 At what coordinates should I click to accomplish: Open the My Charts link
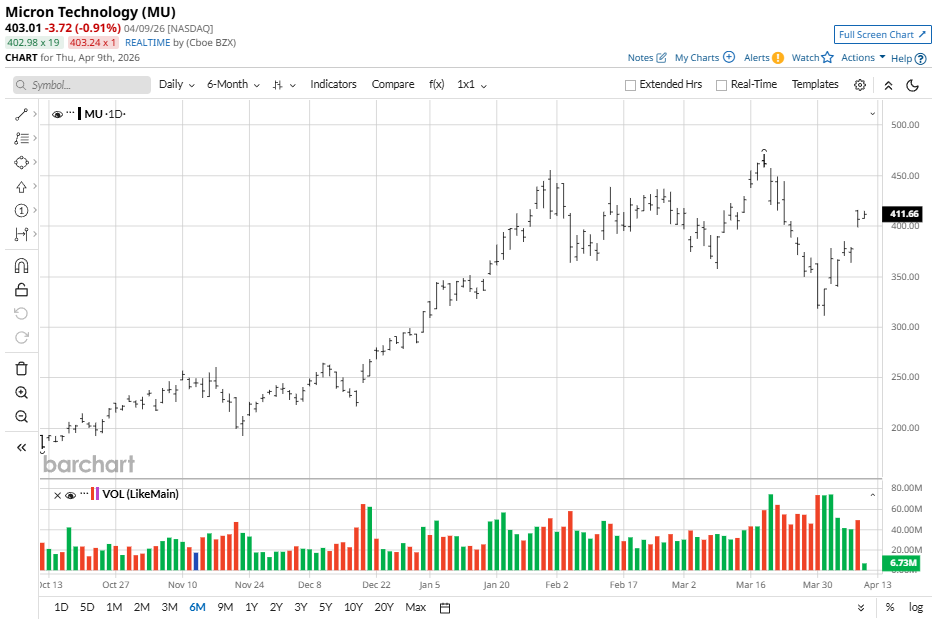704,58
